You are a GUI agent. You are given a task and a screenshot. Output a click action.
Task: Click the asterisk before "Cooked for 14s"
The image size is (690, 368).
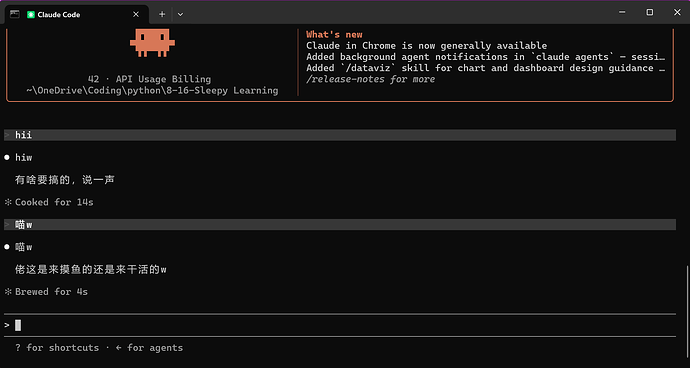(7, 202)
